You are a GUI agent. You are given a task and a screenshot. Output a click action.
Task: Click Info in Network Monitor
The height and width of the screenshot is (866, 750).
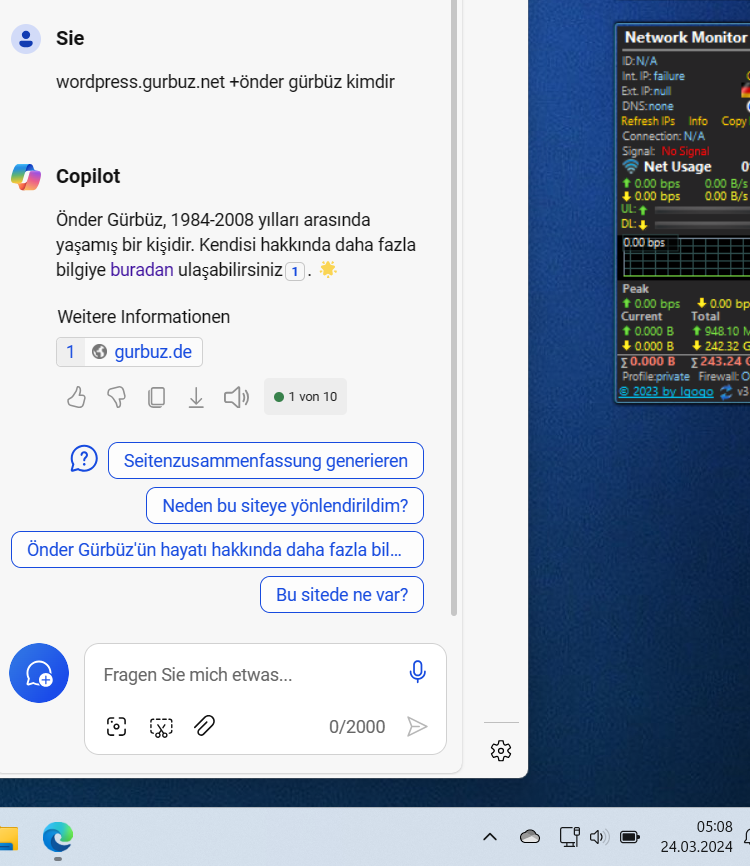(698, 121)
